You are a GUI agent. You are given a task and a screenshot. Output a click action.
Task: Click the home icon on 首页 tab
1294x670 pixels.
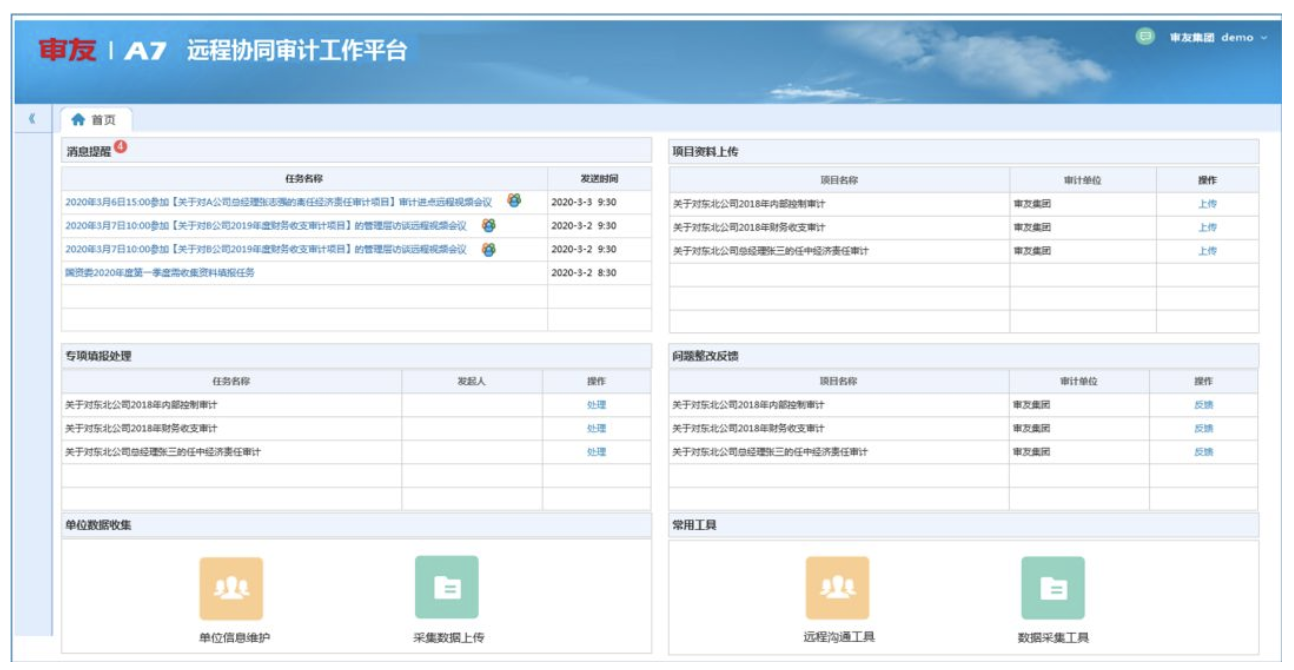coord(78,120)
